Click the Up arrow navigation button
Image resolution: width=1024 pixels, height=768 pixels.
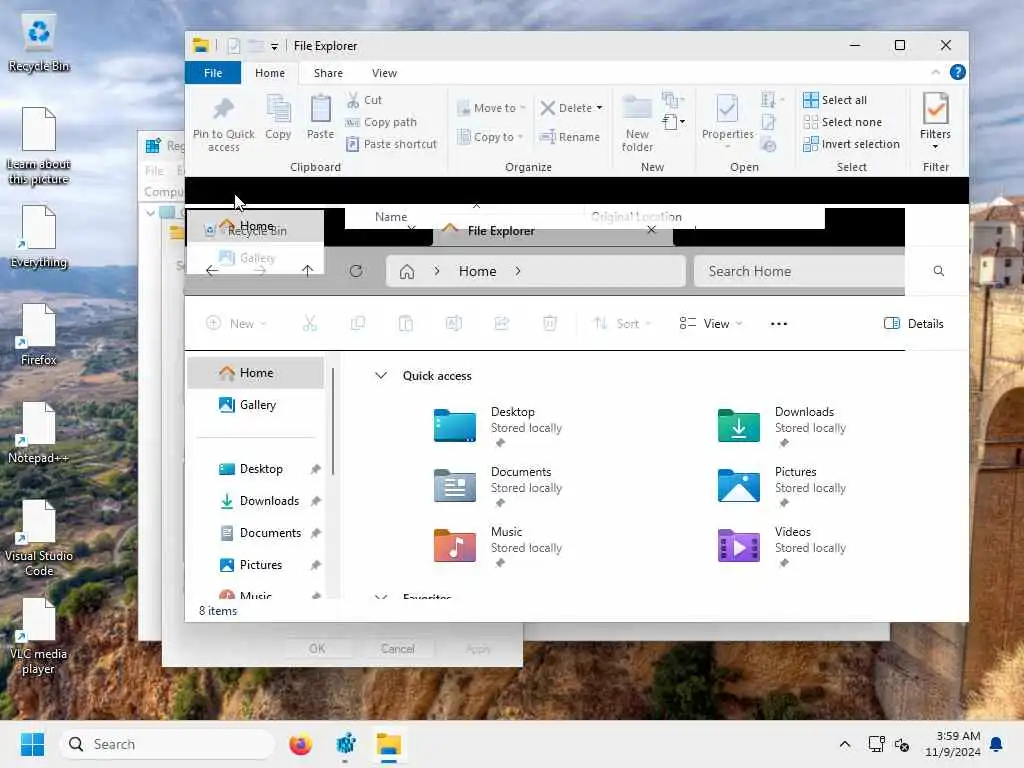click(x=308, y=270)
